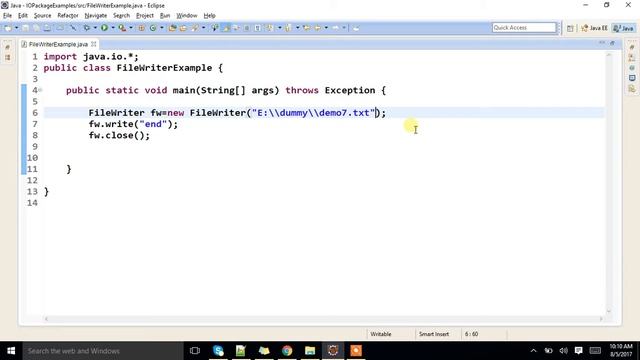The image size is (640, 360).
Task: Click in the Quick Access field
Action: pyautogui.click(x=524, y=28)
